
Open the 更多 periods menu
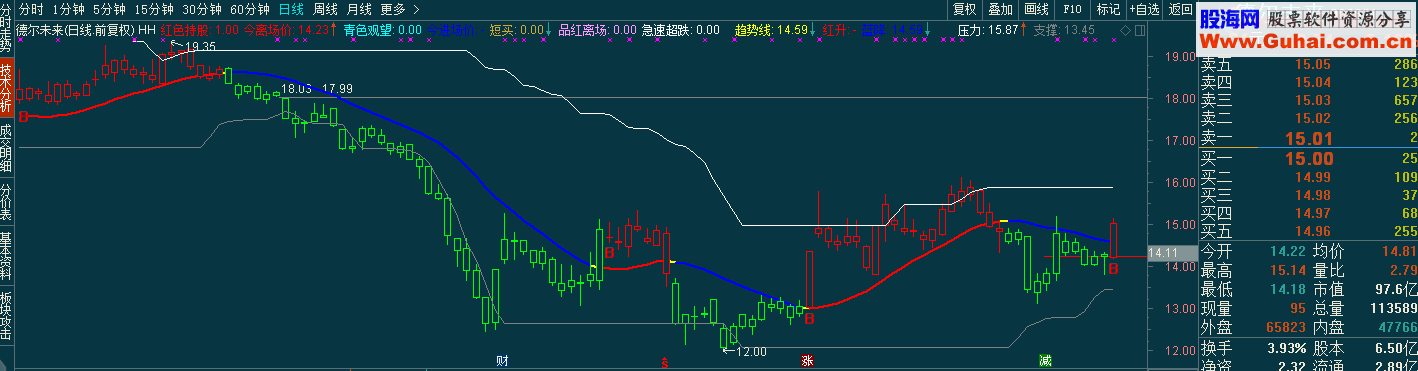click(392, 9)
